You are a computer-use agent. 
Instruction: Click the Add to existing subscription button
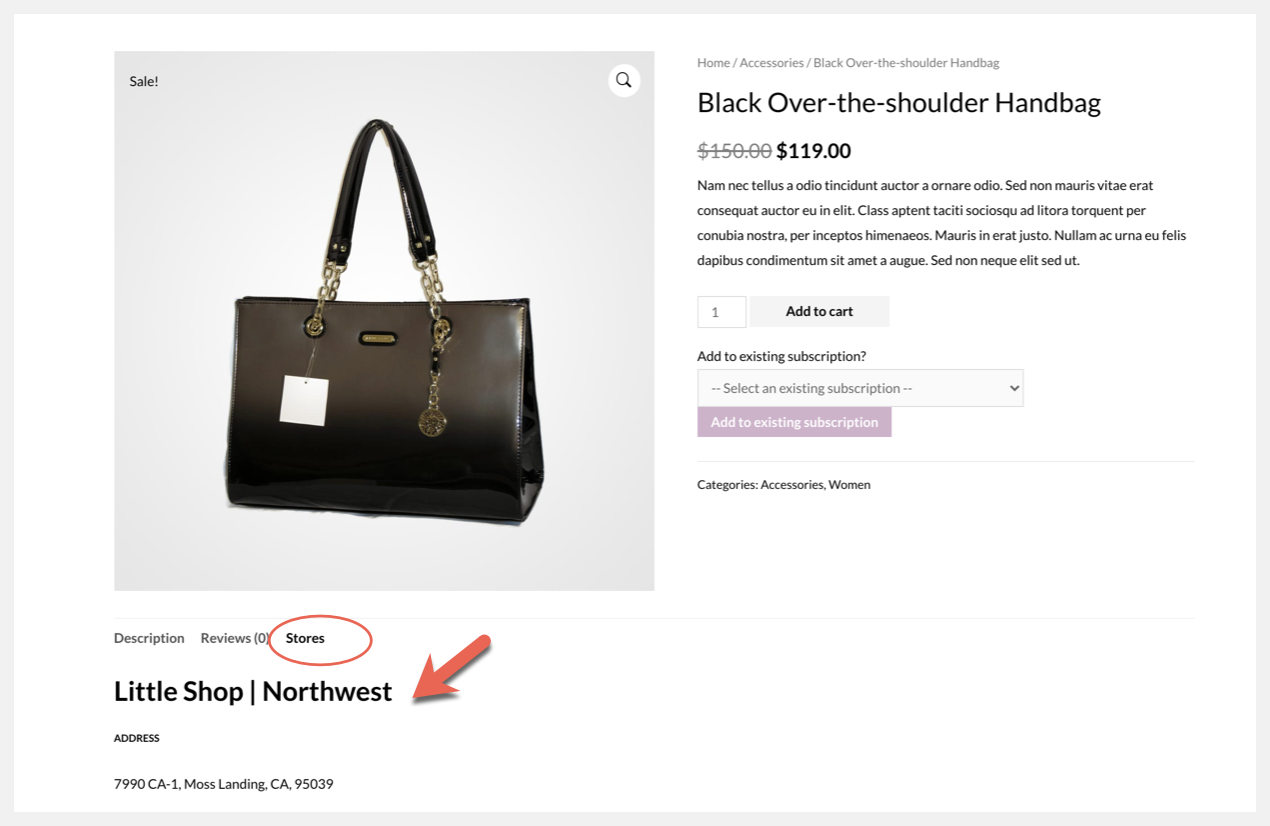click(794, 422)
